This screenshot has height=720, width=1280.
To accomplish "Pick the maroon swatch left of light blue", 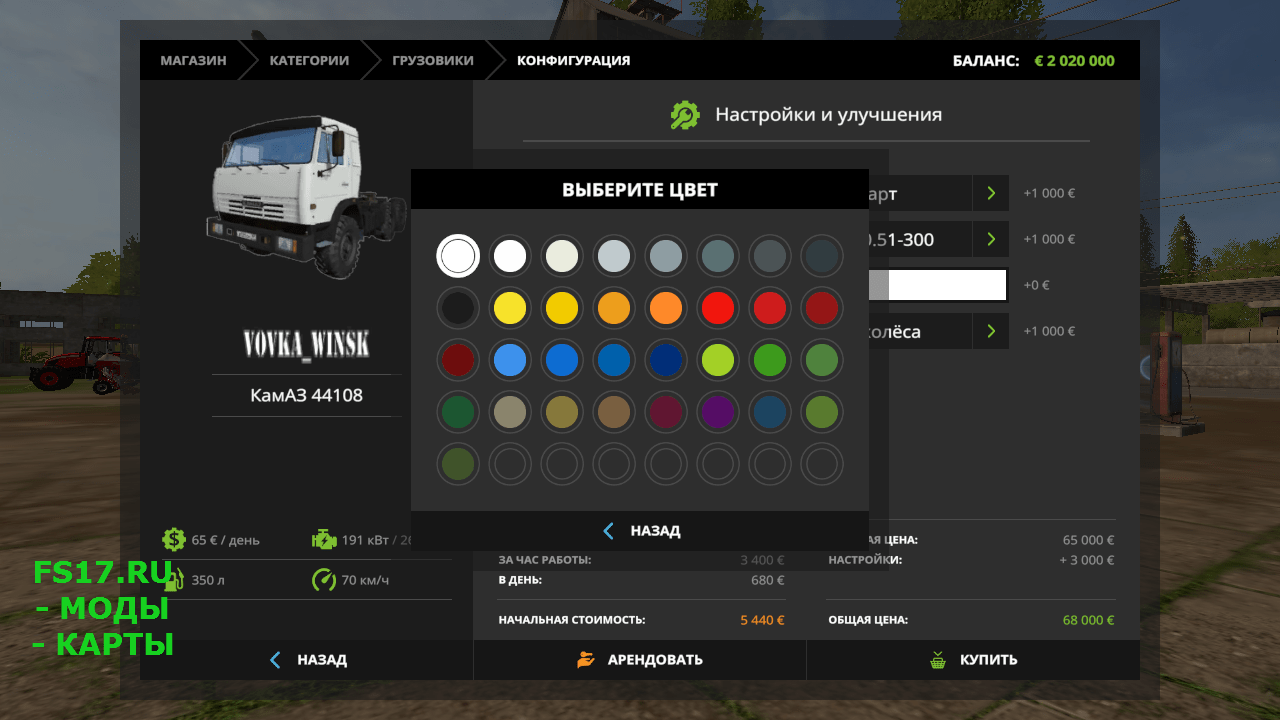I will coord(458,360).
